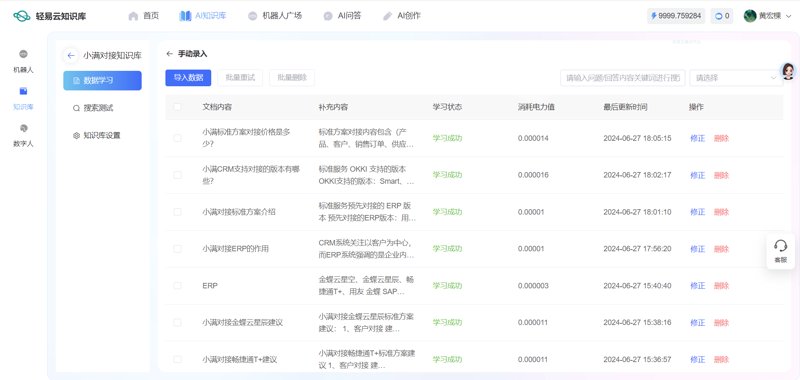Click the 搜索测试 magnifier icon
800x380 pixels.
(x=77, y=108)
